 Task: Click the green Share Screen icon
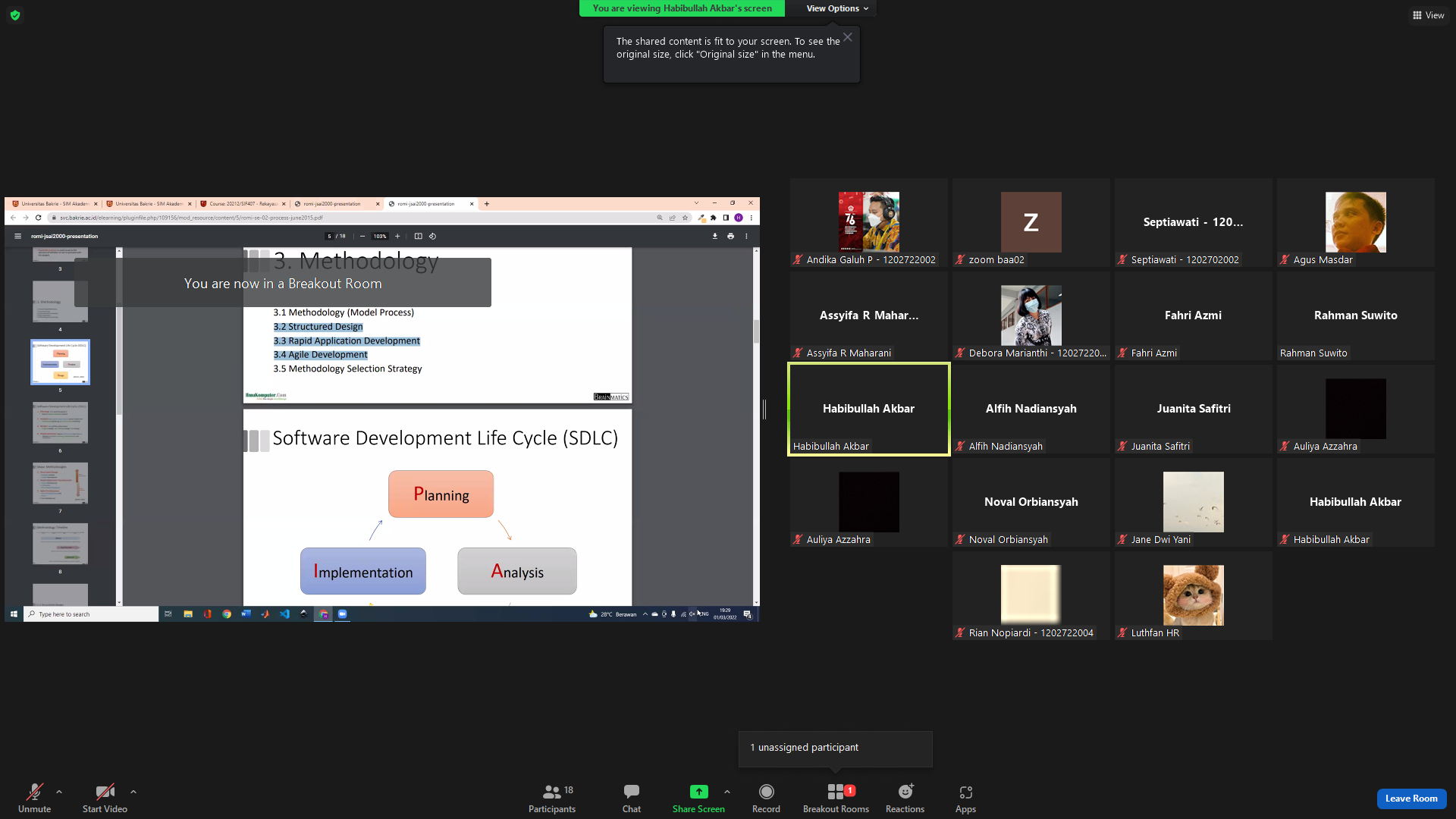coord(698,792)
